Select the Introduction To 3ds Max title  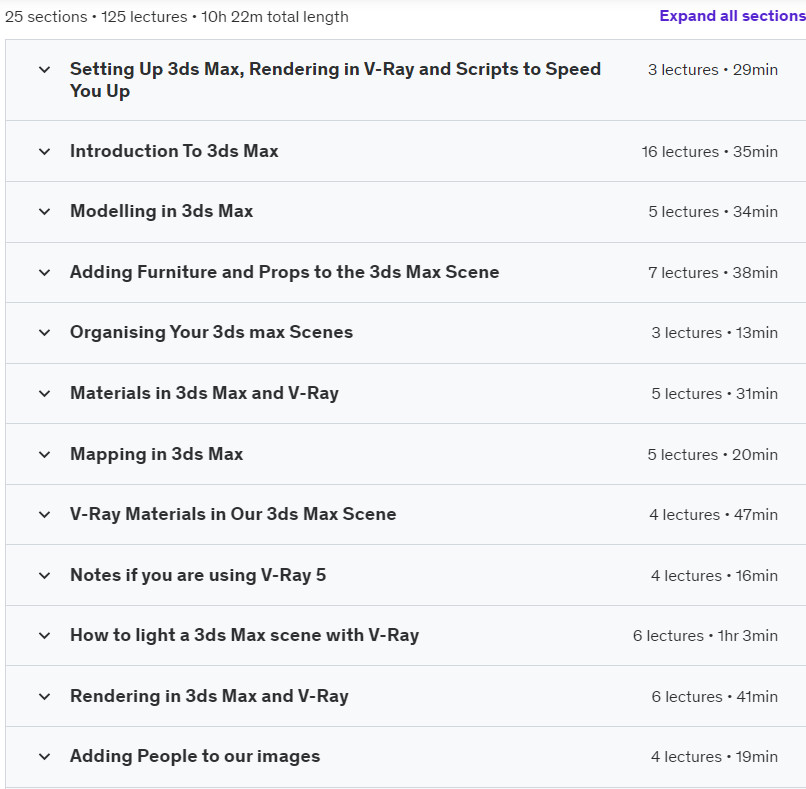174,151
